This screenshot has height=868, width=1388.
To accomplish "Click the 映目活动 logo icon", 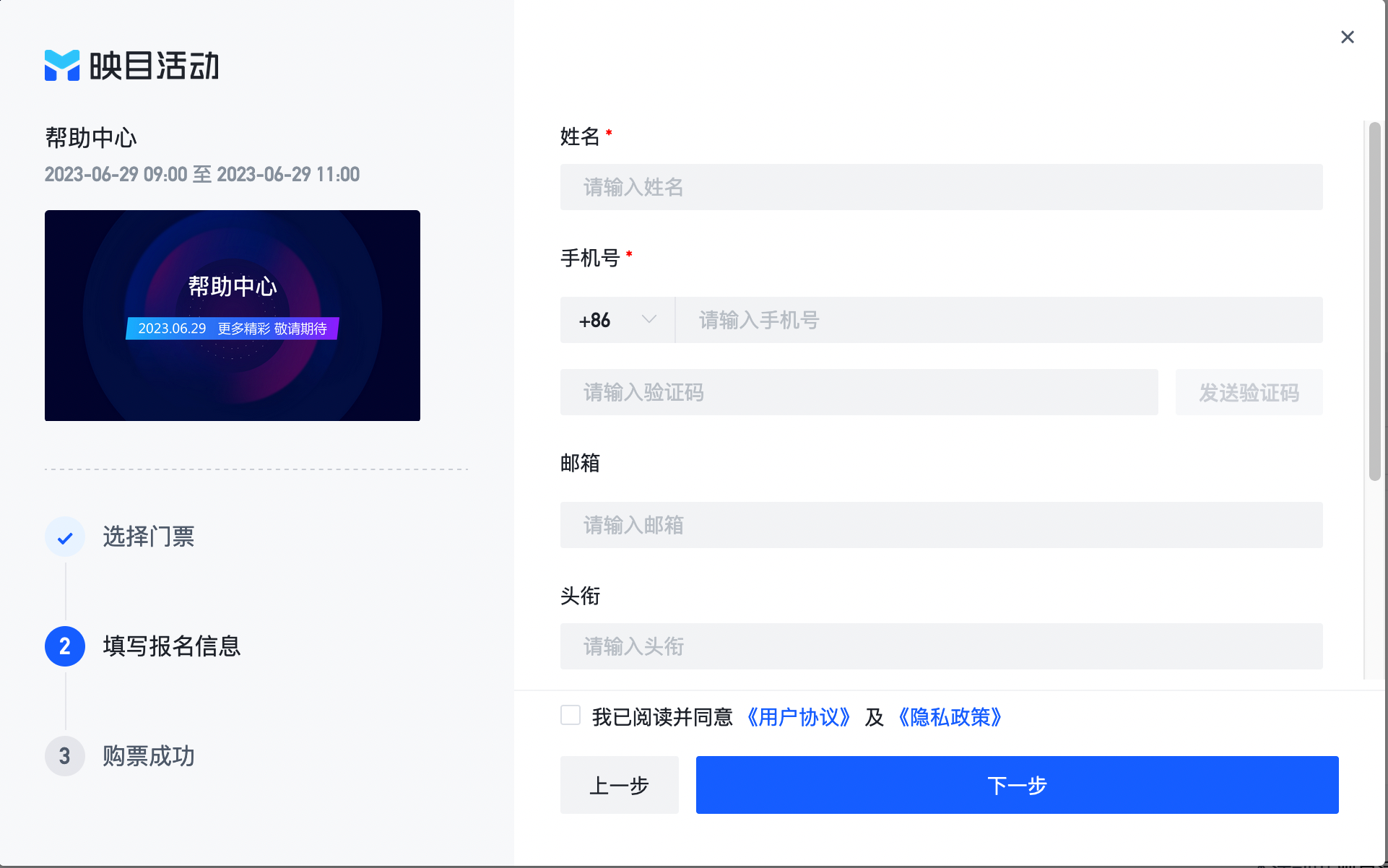I will pos(62,66).
